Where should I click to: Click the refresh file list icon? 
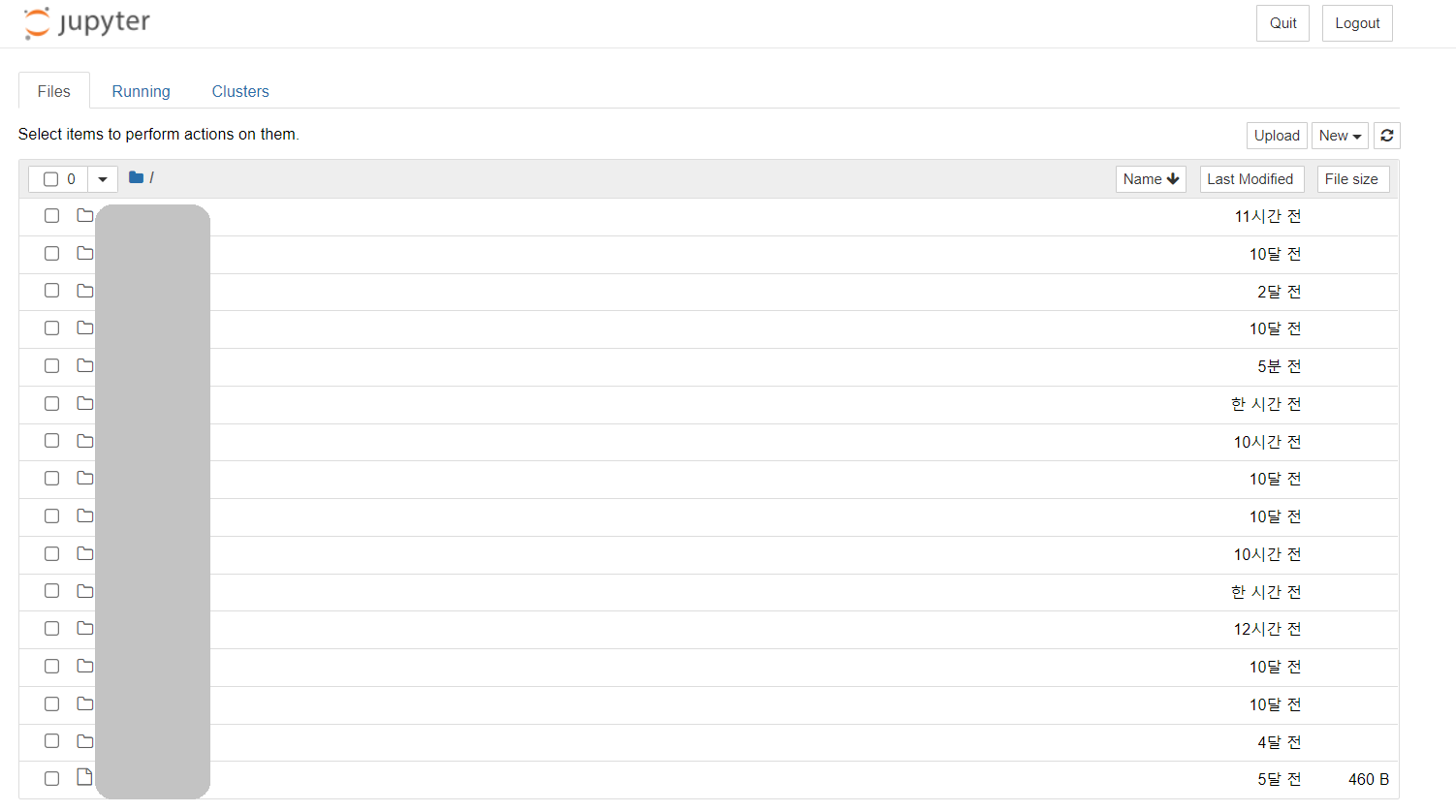pos(1386,135)
